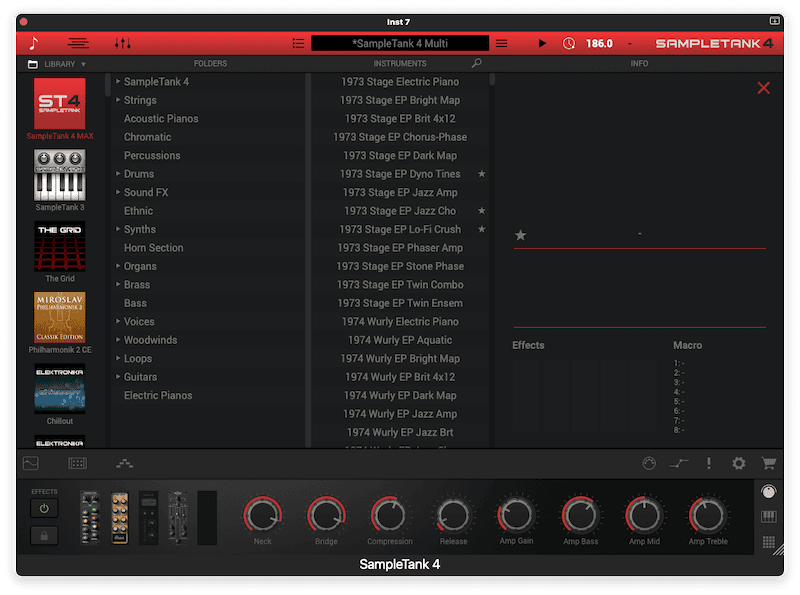
Task: Expand the Synths folder
Action: 118,229
